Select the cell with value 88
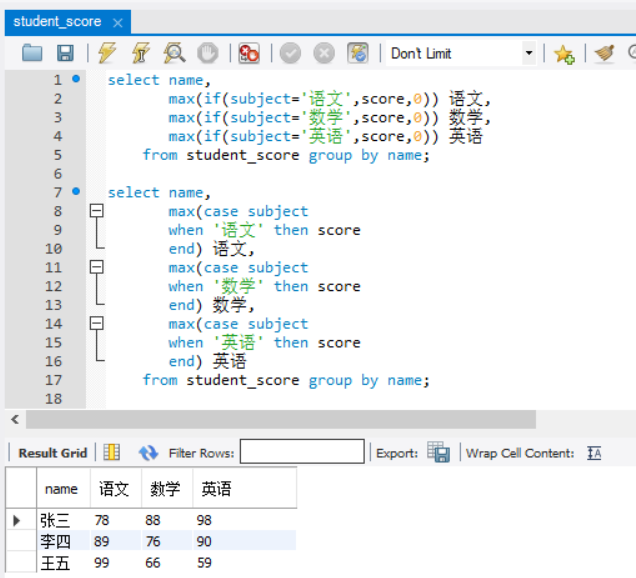This screenshot has height=578, width=636. click(167, 520)
